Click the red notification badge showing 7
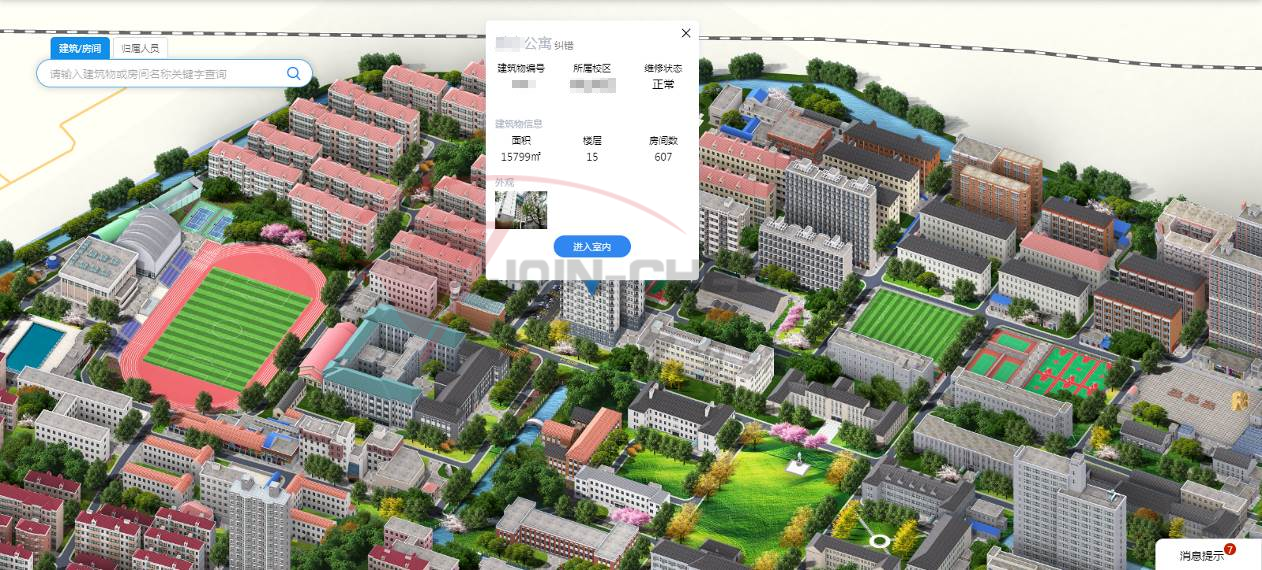1262x570 pixels. tap(1230, 549)
